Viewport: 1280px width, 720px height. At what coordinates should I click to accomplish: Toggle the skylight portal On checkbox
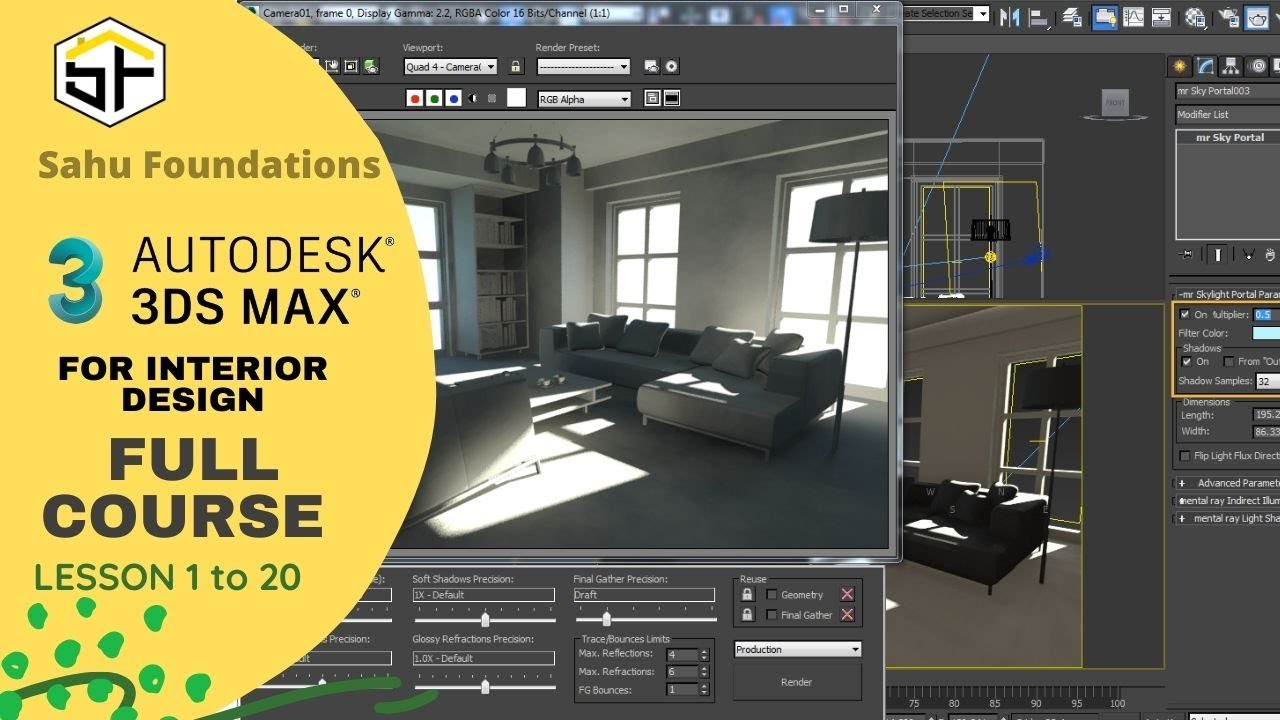pos(1185,314)
